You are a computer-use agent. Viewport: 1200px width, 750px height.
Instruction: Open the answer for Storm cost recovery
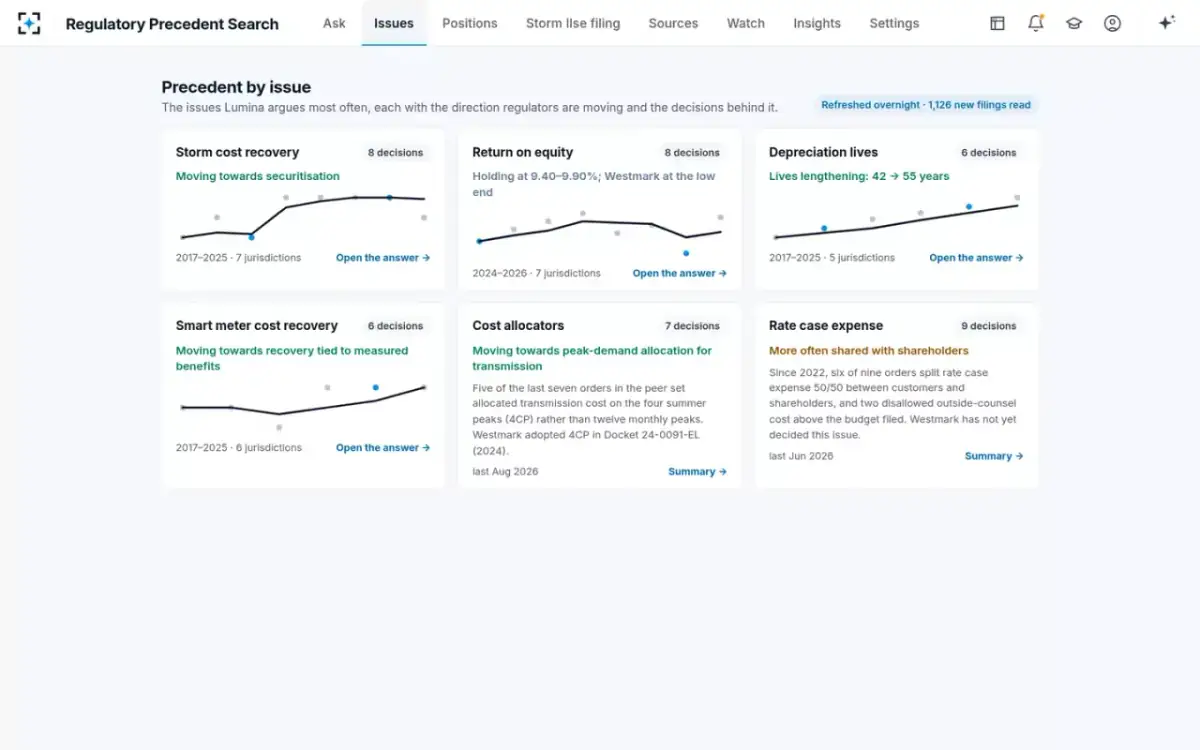tap(383, 258)
